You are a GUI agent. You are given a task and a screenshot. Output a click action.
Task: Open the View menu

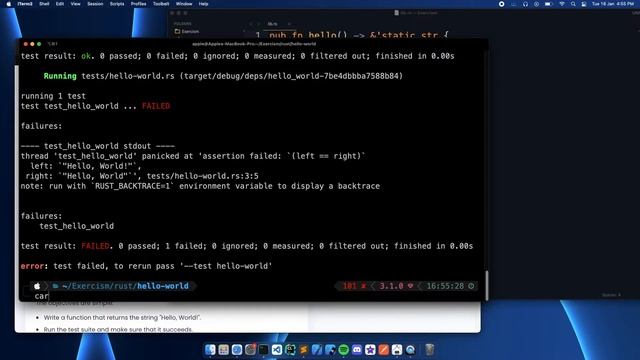coord(76,4)
